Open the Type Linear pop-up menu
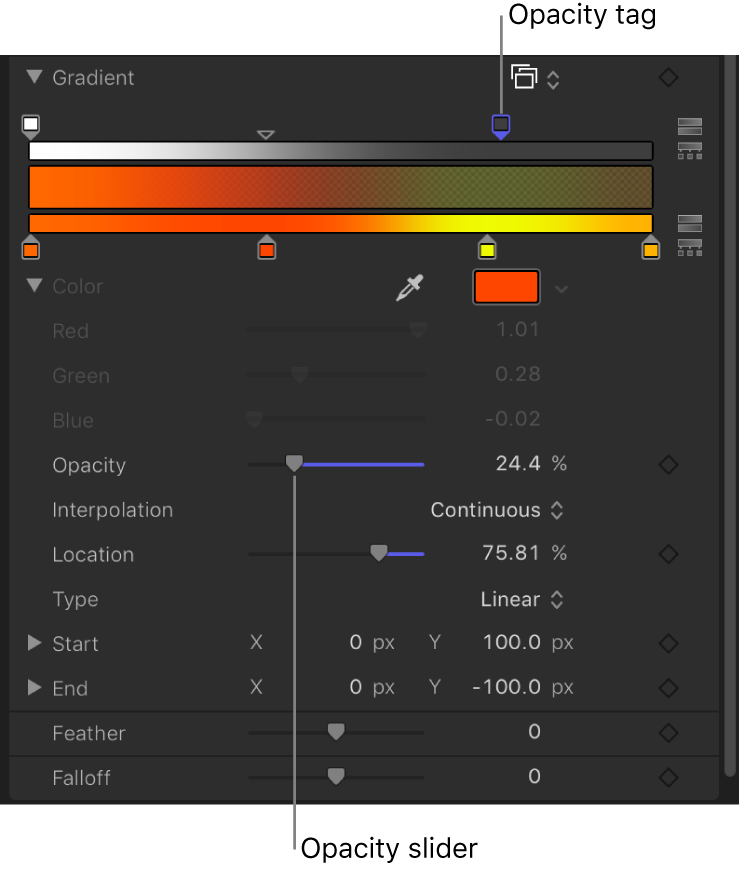Screen dimensions: 739x870 522,600
